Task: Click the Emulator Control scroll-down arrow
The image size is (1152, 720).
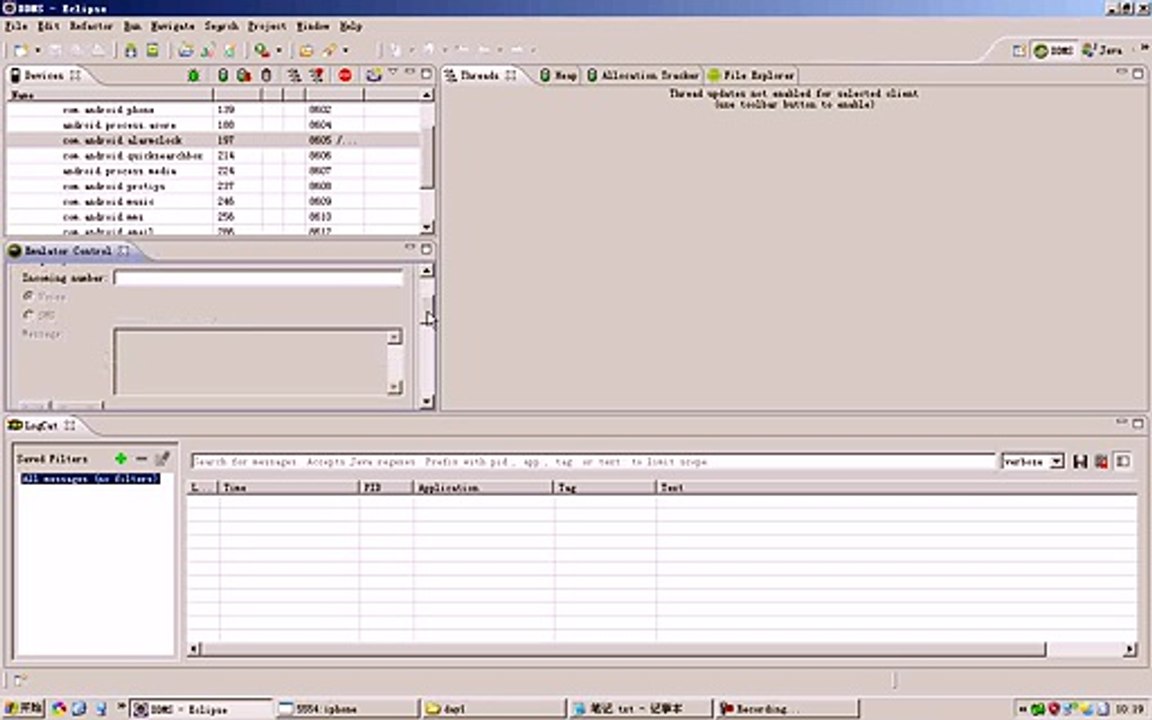Action: tap(426, 402)
